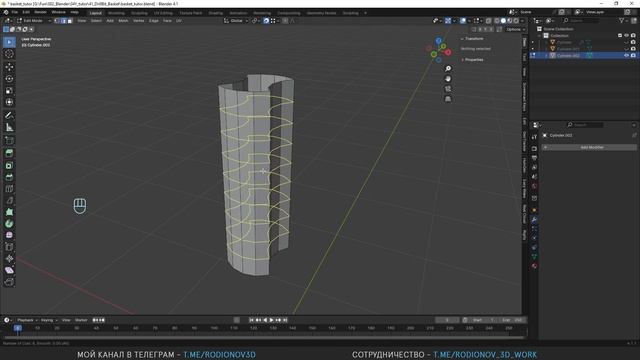This screenshot has width=640, height=360.
Task: Open outliner filter dropdown
Action: [x=624, y=20]
